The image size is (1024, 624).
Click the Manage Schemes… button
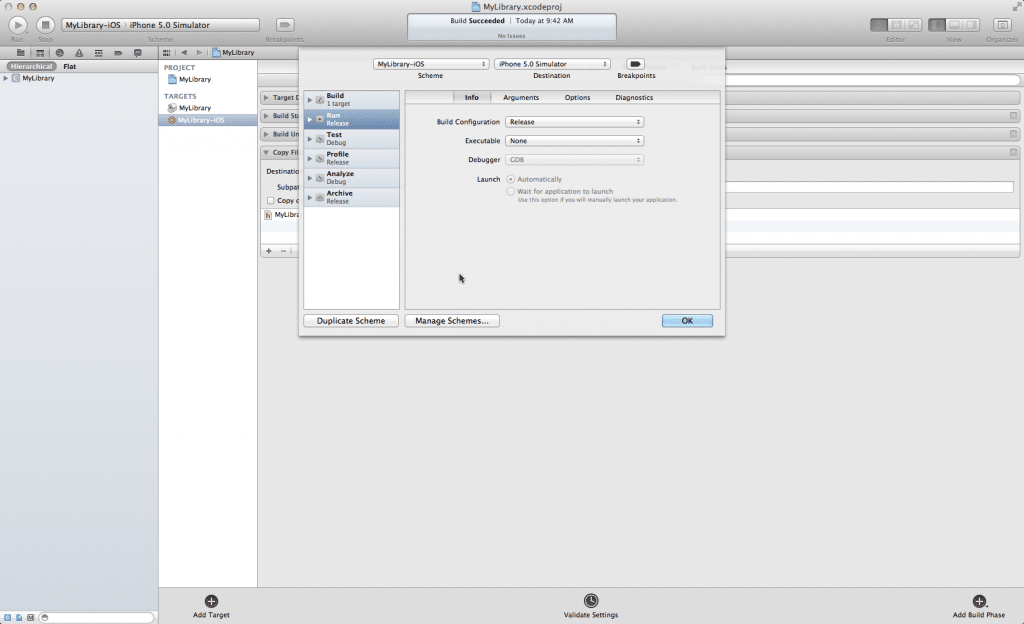(x=452, y=321)
